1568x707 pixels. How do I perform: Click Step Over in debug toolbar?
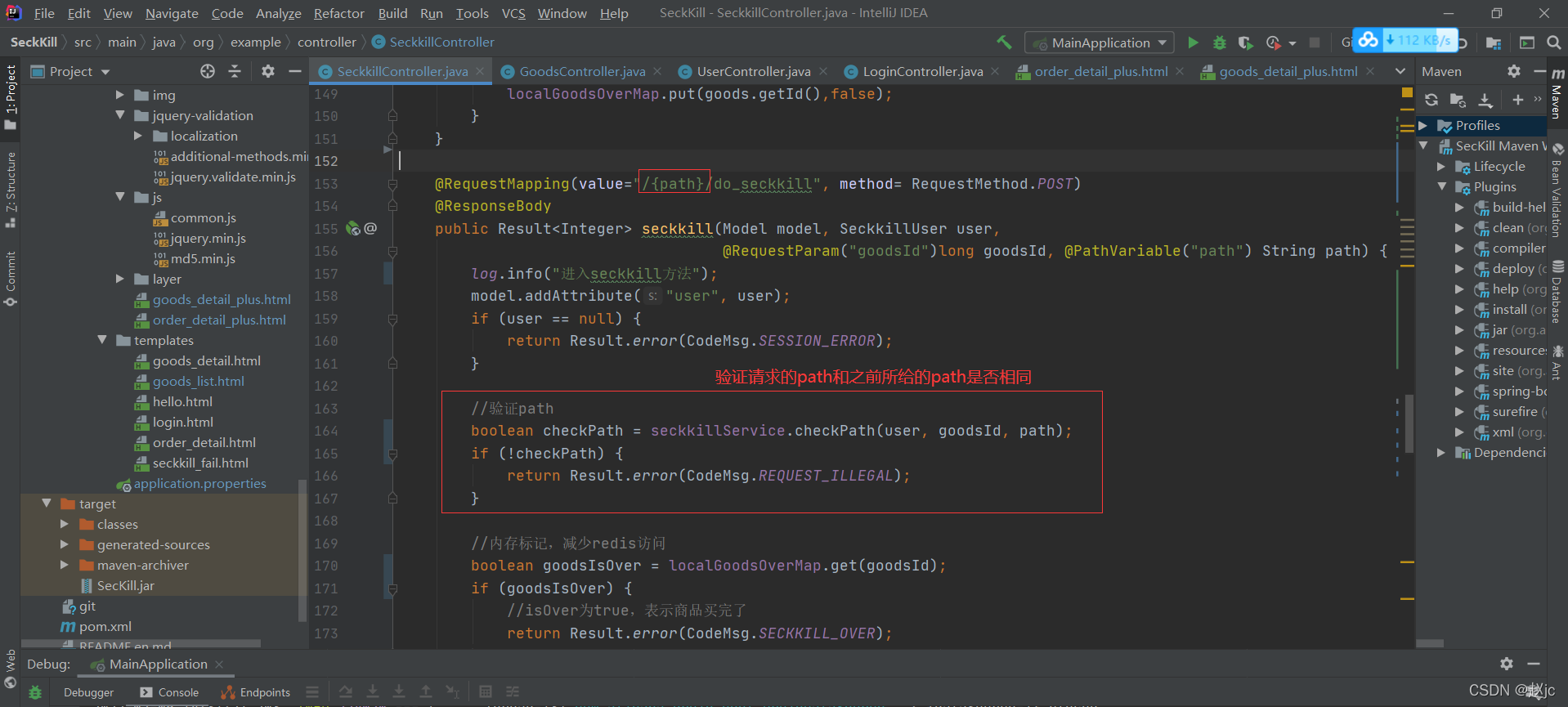pyautogui.click(x=346, y=692)
